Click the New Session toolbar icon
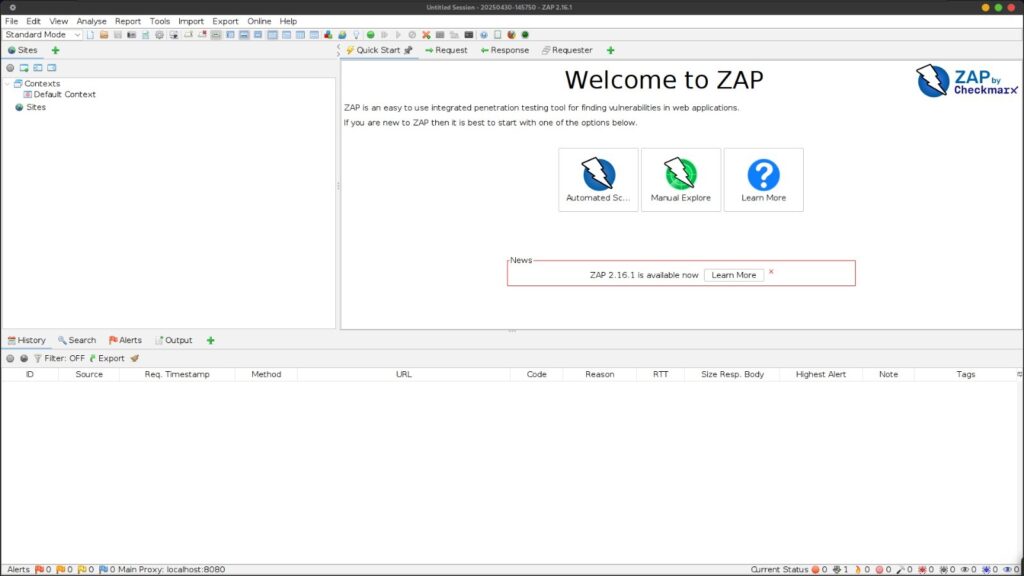The height and width of the screenshot is (576, 1024). coord(90,35)
